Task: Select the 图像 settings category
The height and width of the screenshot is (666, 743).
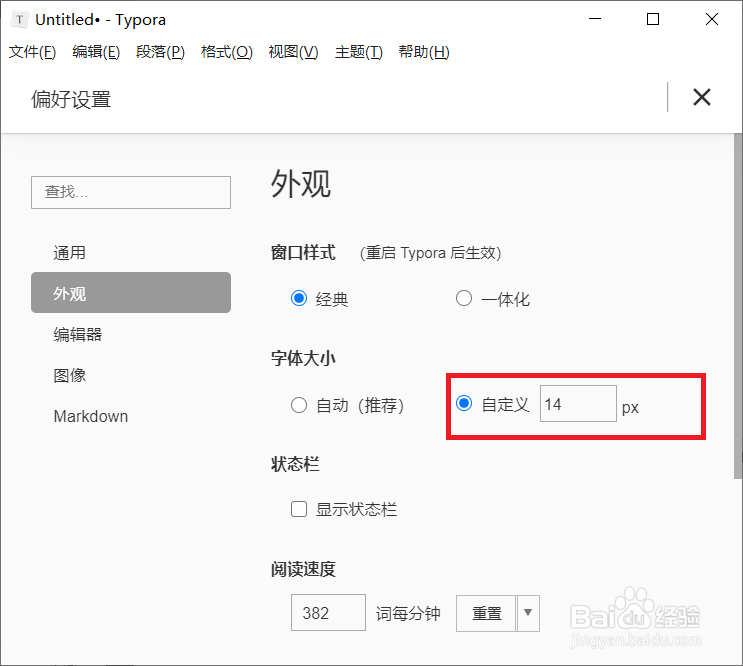Action: click(x=131, y=375)
